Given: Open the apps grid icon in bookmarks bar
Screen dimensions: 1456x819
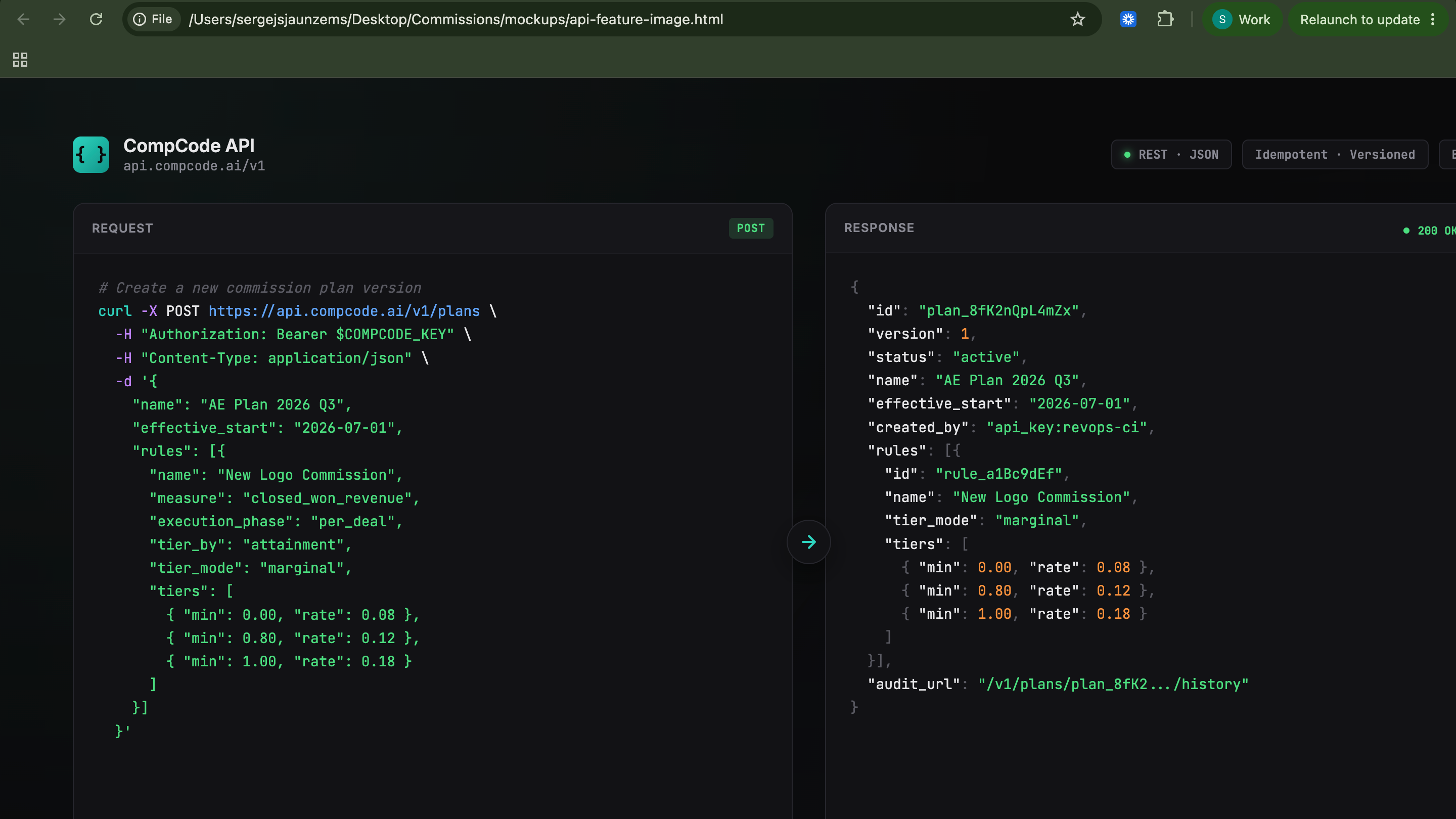Looking at the screenshot, I should pos(20,59).
